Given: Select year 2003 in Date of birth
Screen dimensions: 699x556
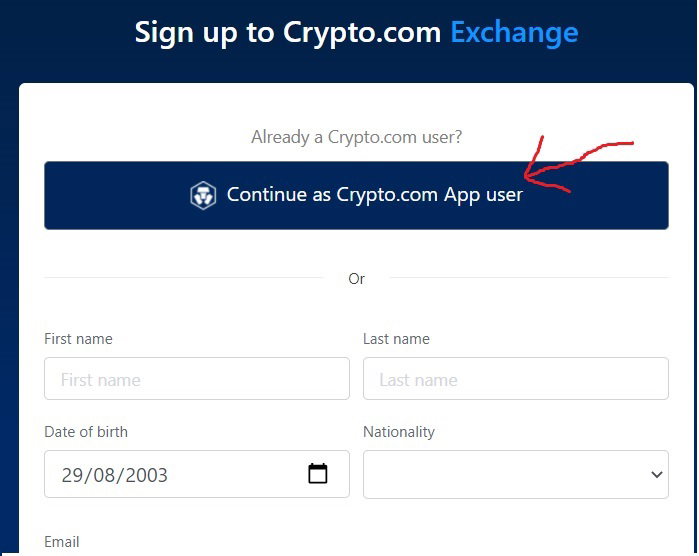Looking at the screenshot, I should 146,475.
